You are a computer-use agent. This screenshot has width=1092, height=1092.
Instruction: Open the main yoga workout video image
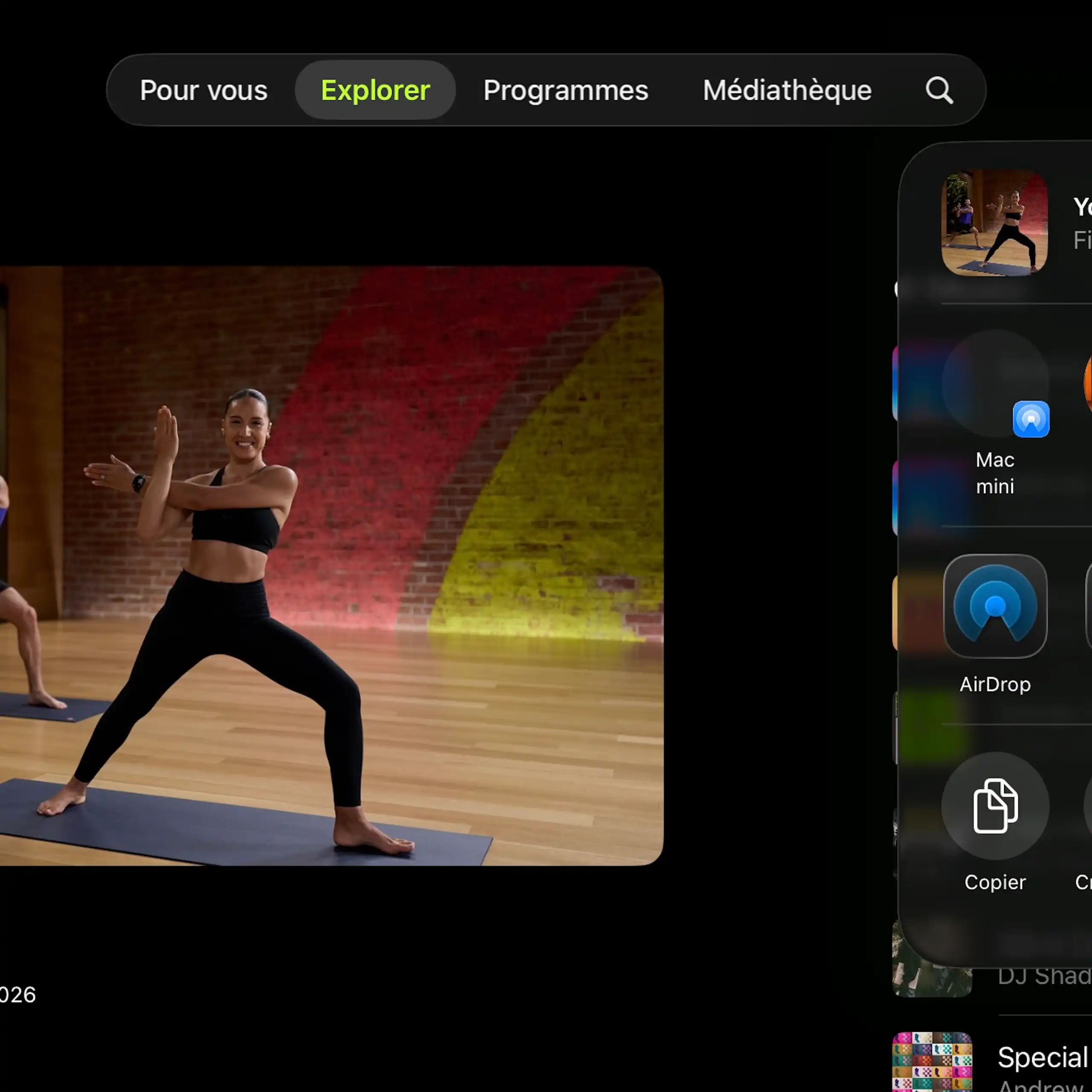(331, 566)
